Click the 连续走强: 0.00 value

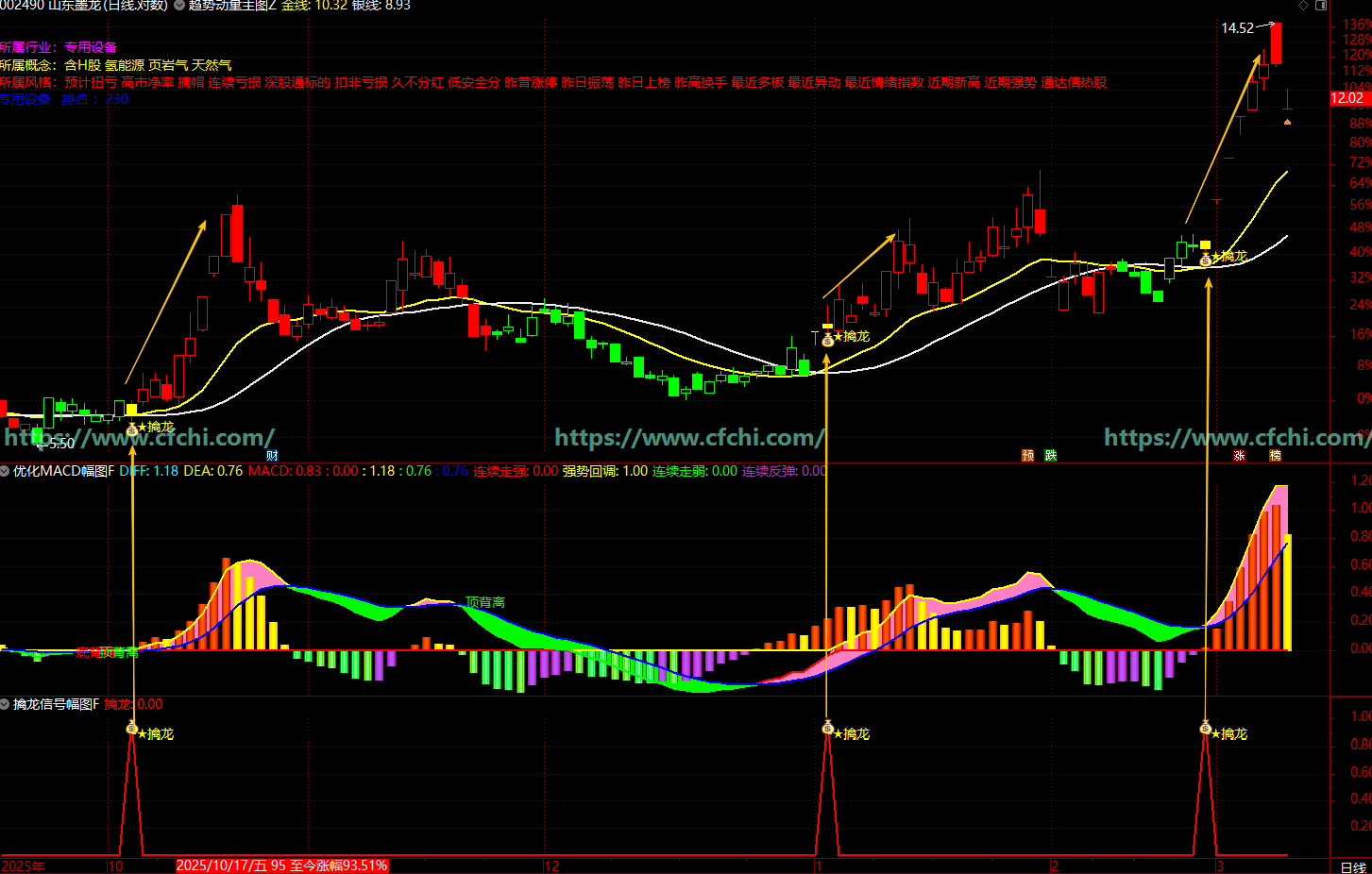(x=516, y=471)
